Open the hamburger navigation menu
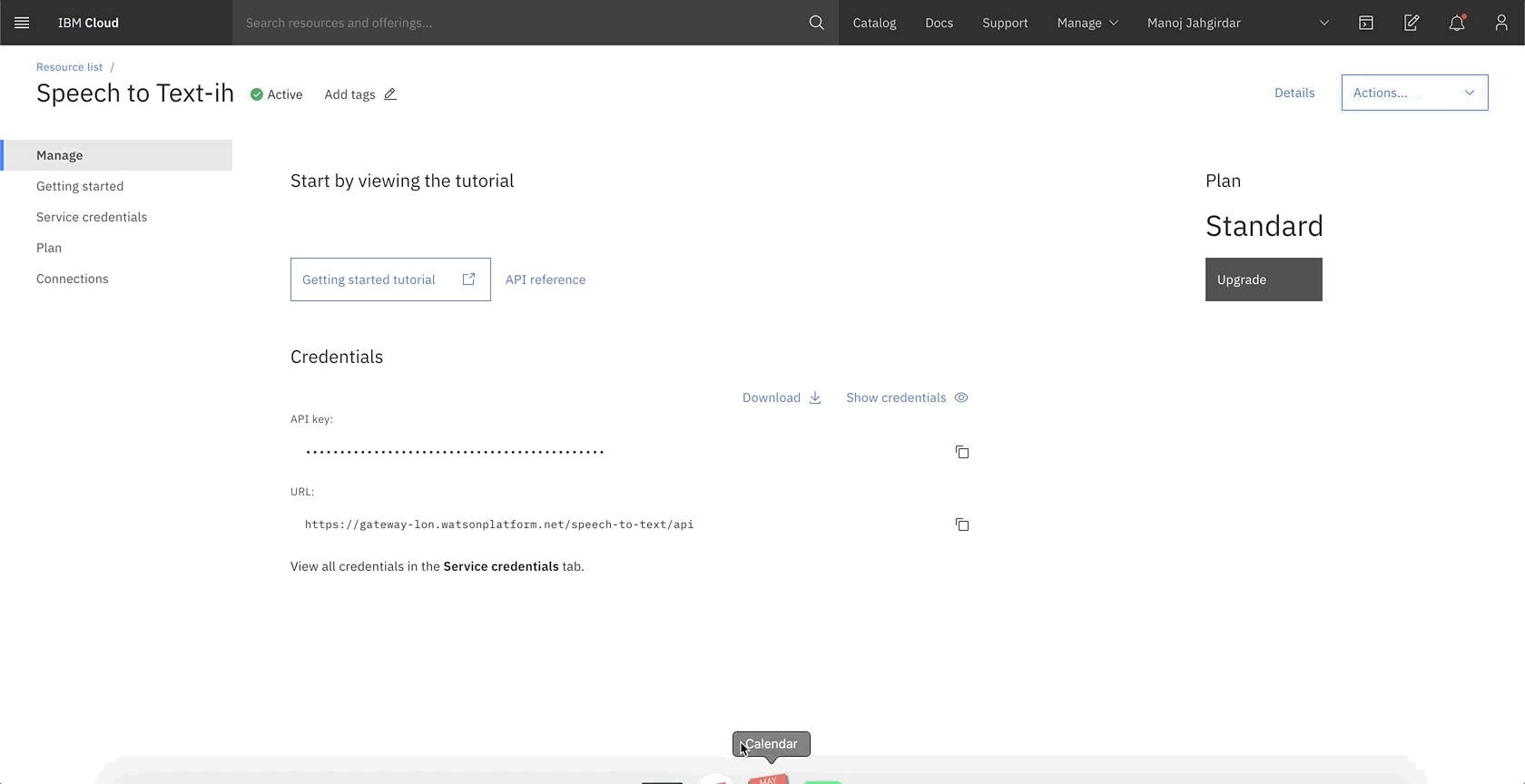The width and height of the screenshot is (1525, 784). [x=22, y=23]
